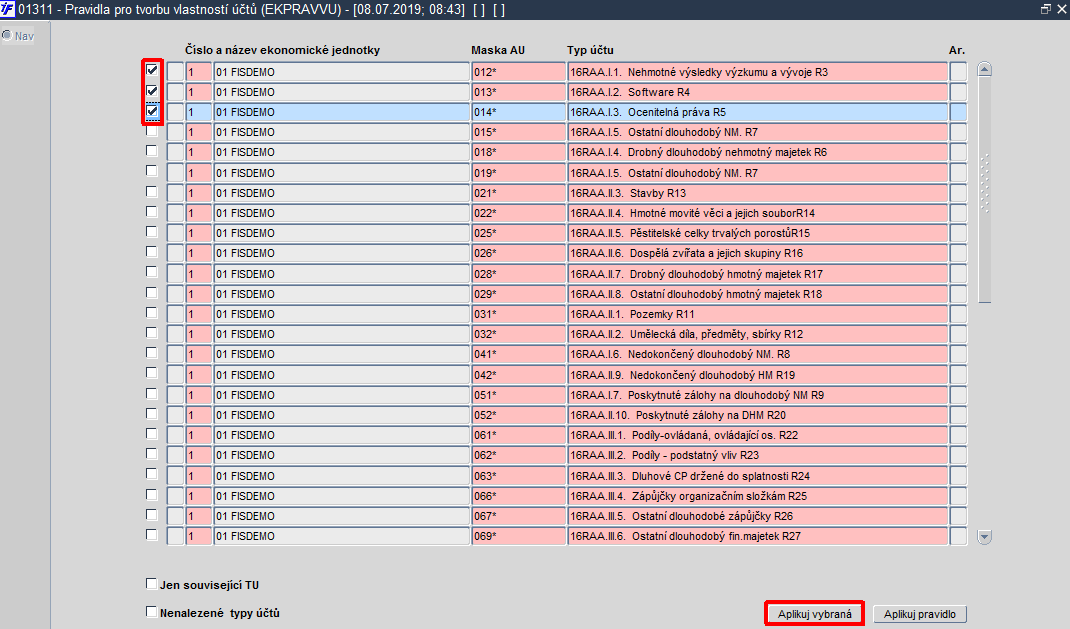Check the row checkbox for mask 031*
This screenshot has width=1070, height=629.
(x=151, y=312)
